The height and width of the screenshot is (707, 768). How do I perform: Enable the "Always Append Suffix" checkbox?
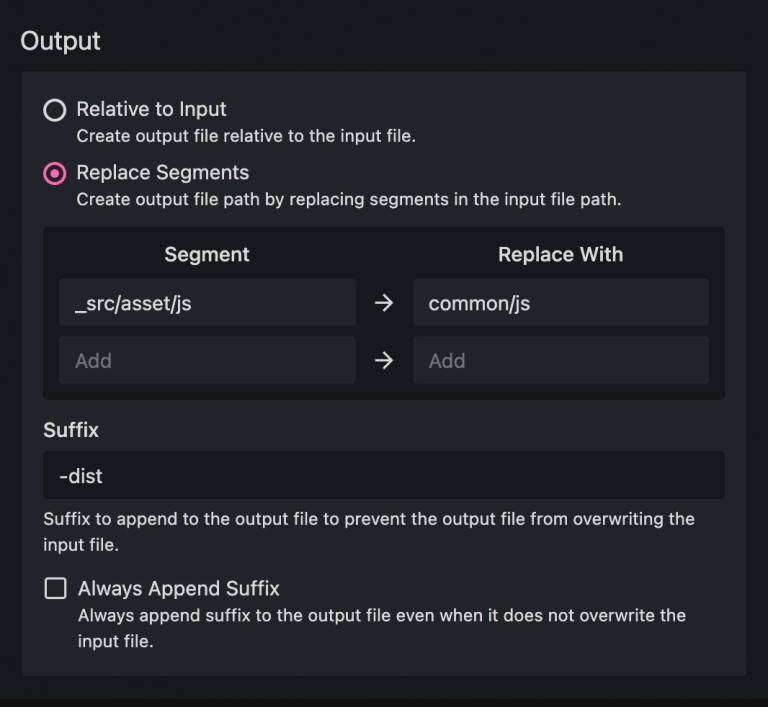tap(55, 589)
